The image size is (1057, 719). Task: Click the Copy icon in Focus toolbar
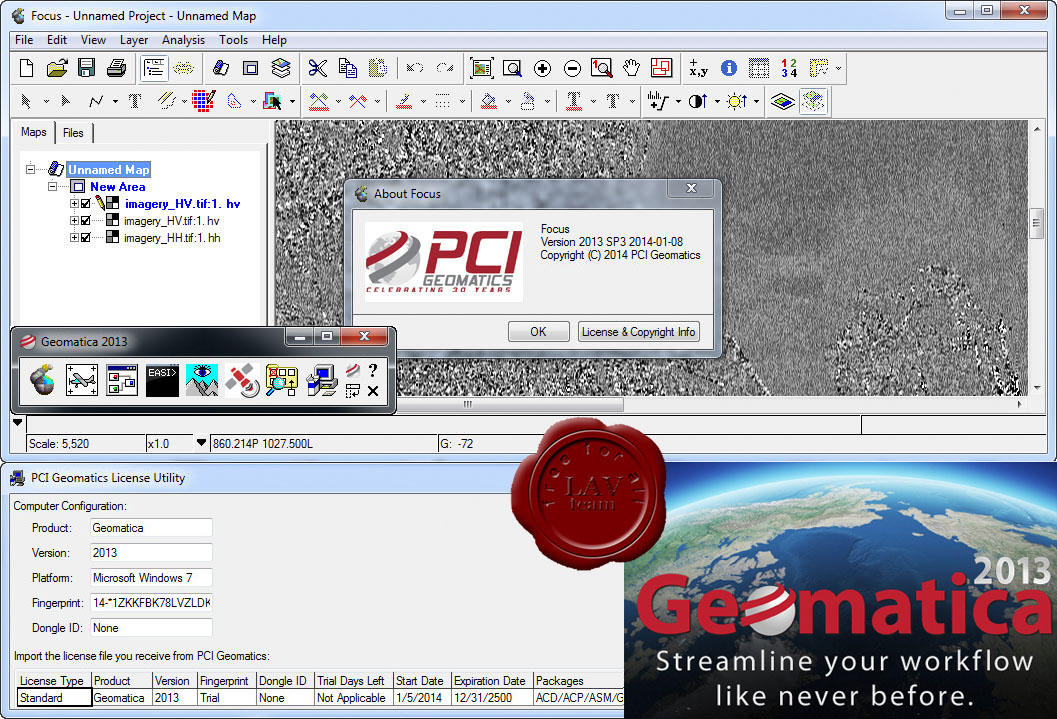point(348,68)
